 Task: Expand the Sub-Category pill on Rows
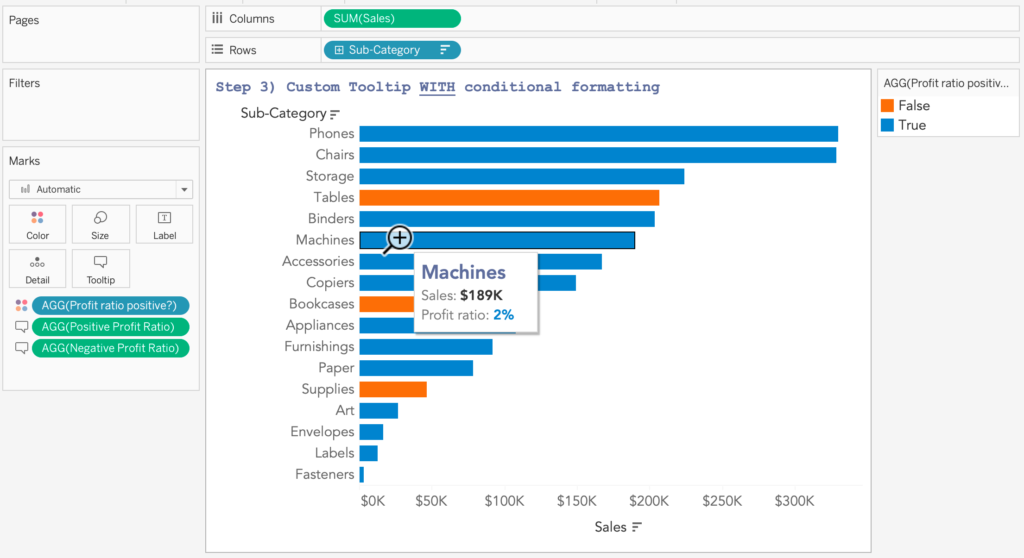click(x=340, y=50)
